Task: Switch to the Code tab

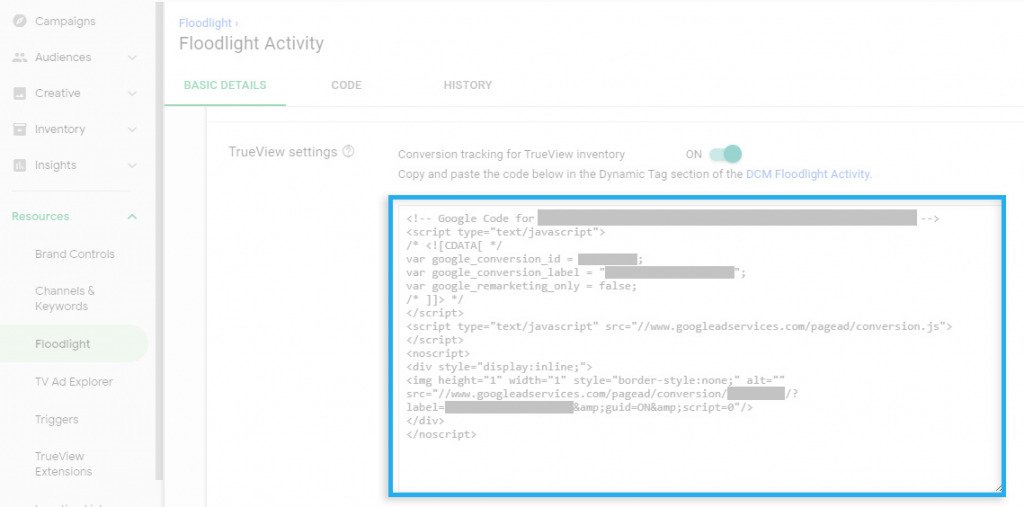Action: point(346,85)
